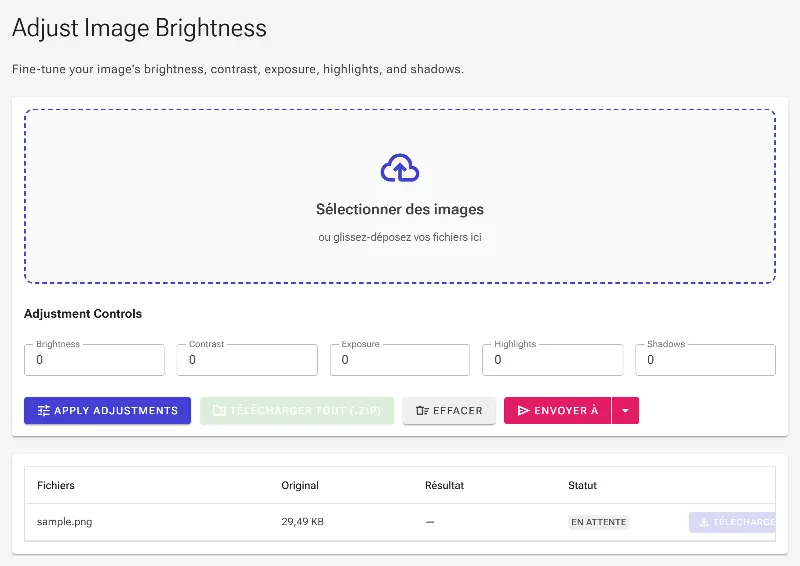Viewport: 800px width, 566px height.
Task: Click the cloud upload icon
Action: (400, 168)
